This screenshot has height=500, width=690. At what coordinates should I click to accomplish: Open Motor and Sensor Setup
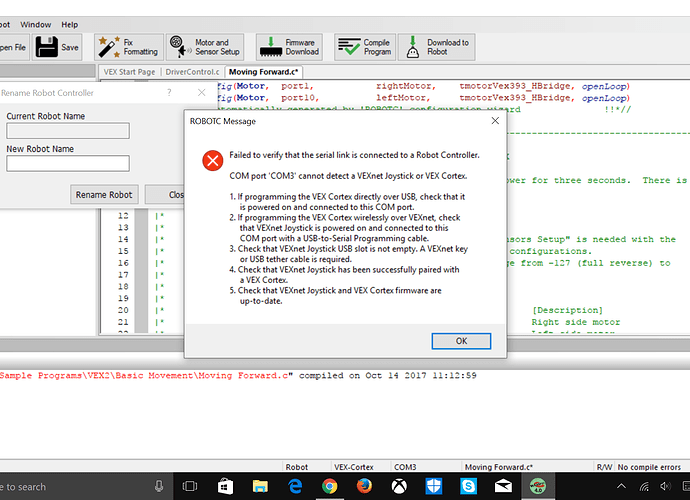pos(205,47)
